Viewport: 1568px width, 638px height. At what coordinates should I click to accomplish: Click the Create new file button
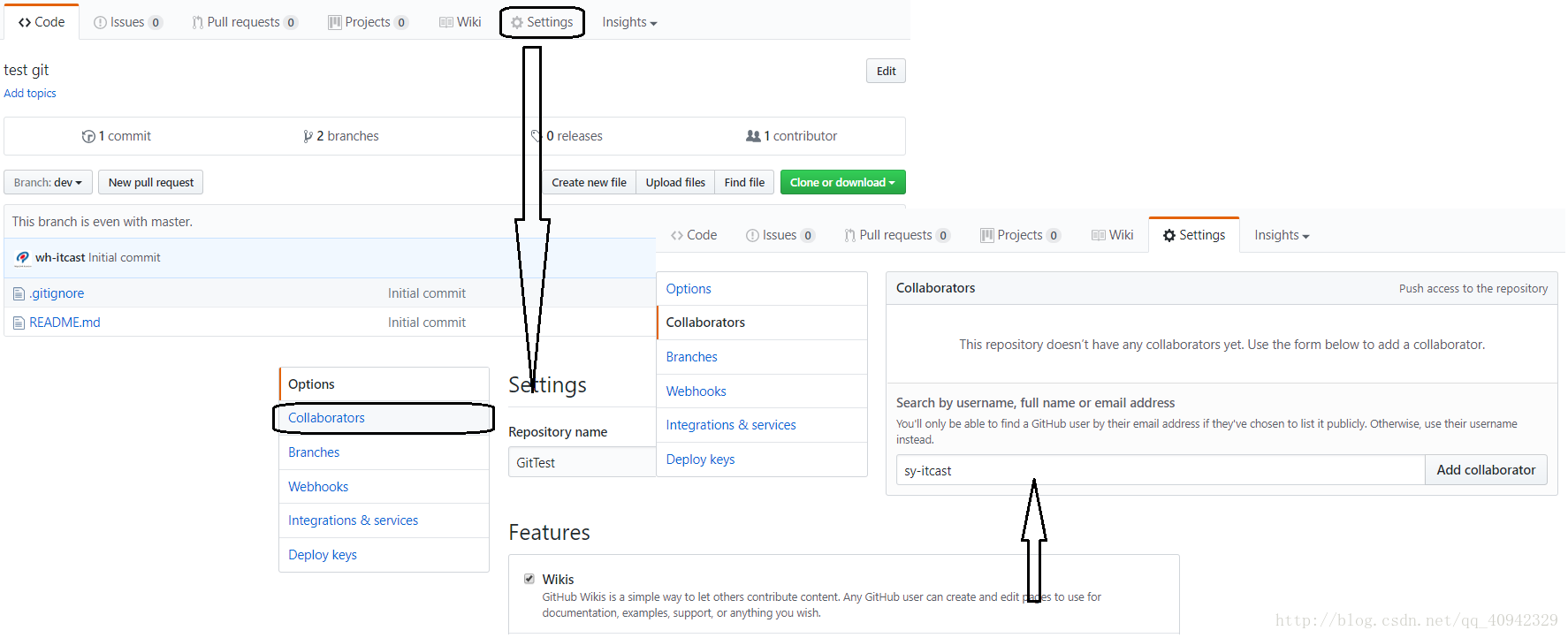point(589,183)
